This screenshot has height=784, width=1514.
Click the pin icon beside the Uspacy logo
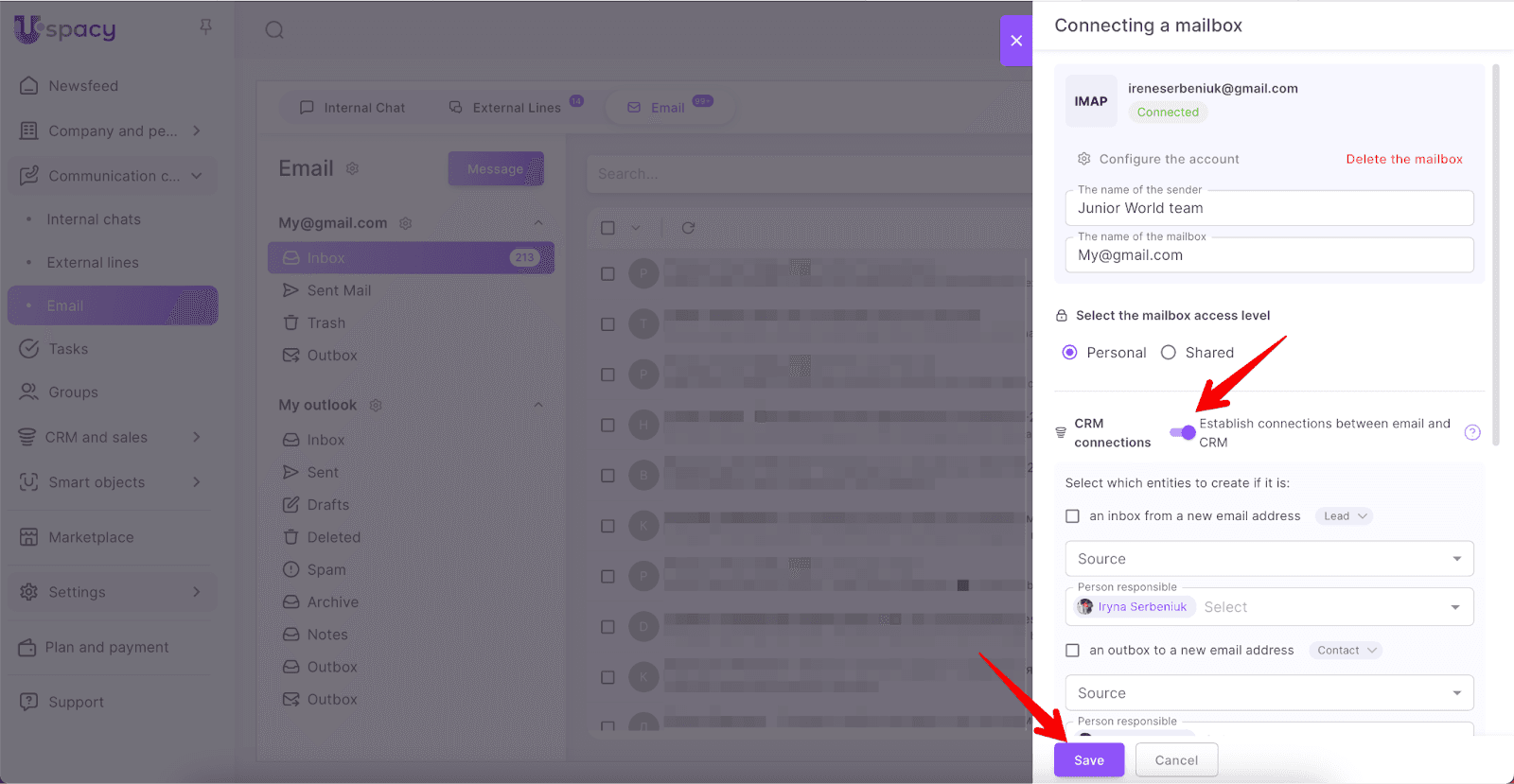click(205, 27)
